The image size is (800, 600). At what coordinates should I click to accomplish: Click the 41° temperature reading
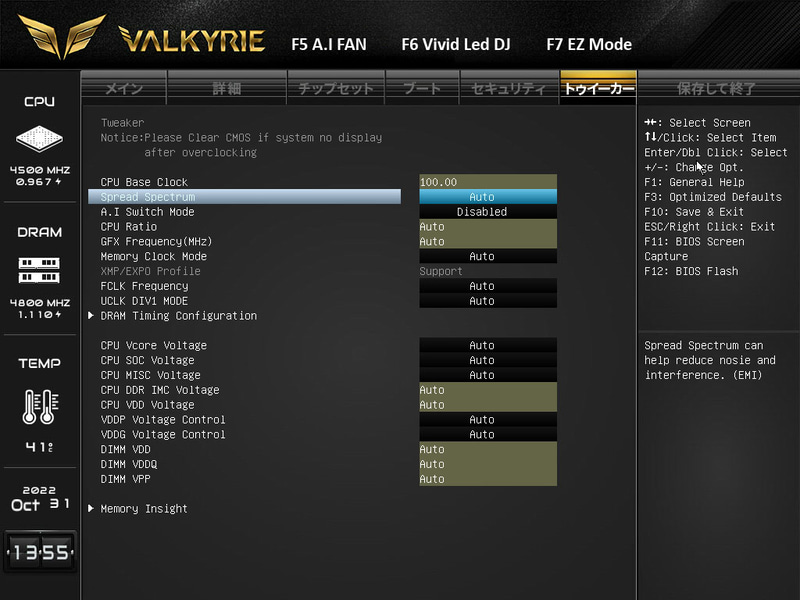[40, 447]
